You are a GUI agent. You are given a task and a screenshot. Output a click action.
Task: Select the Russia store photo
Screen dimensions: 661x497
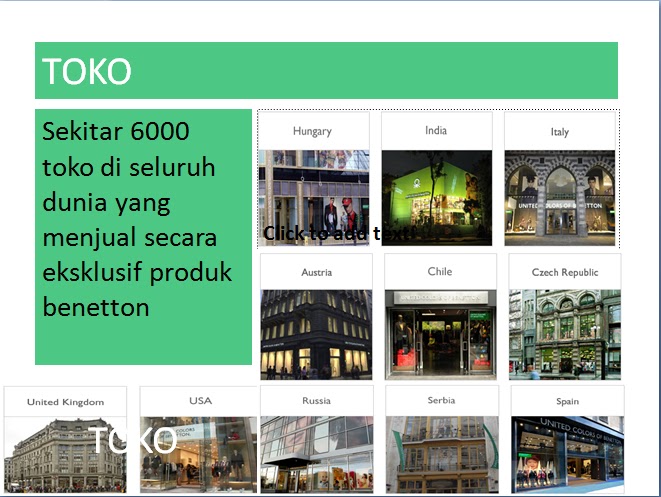coord(317,455)
